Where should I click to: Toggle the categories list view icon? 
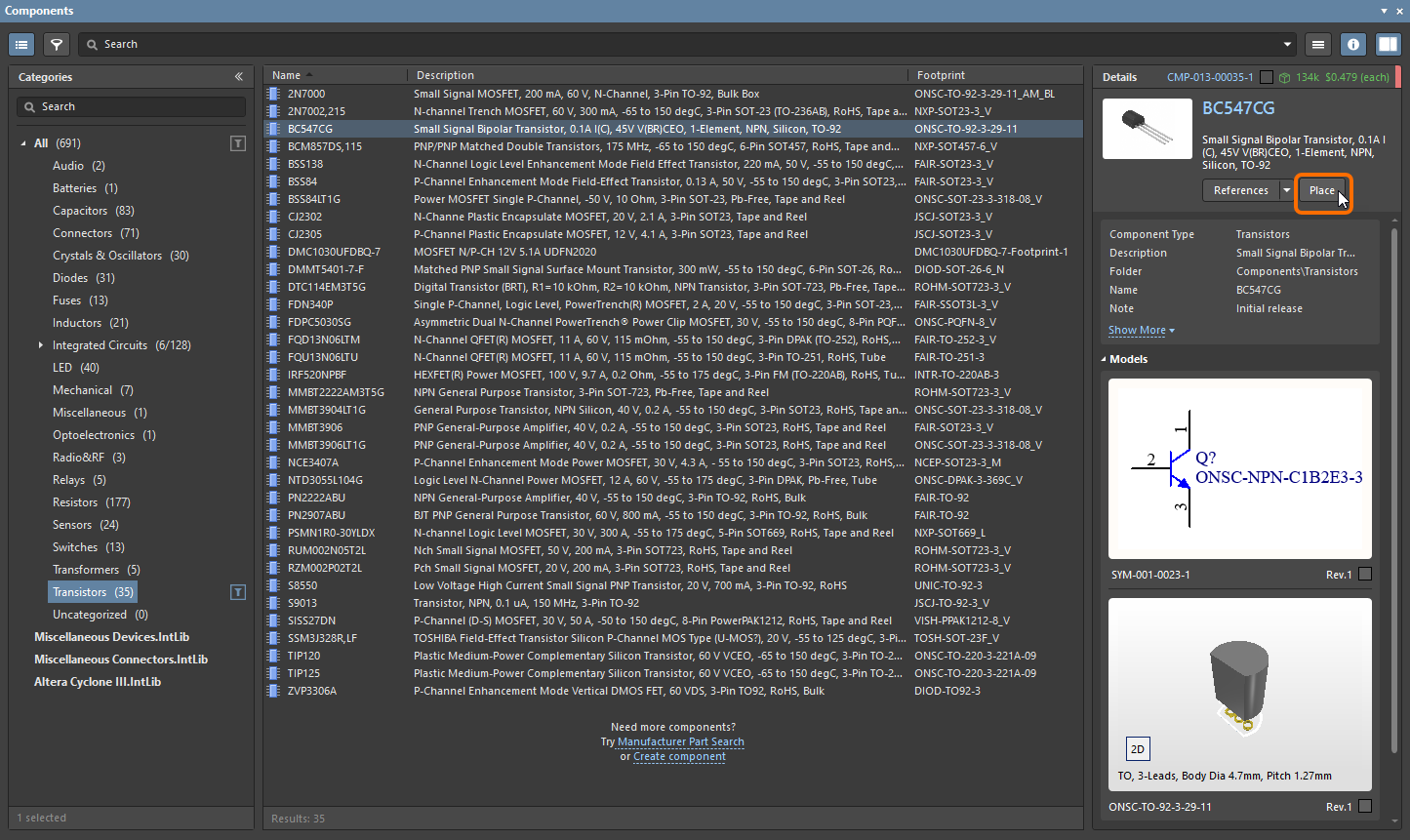click(x=21, y=44)
